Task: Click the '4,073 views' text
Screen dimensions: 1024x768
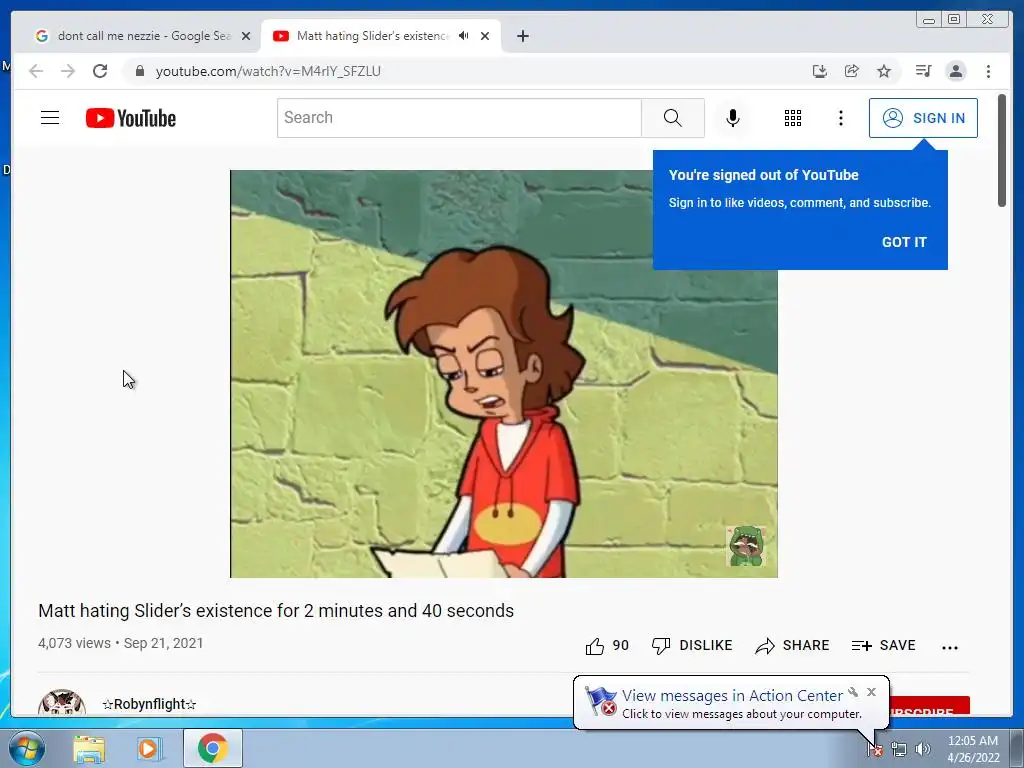Action: [x=74, y=643]
